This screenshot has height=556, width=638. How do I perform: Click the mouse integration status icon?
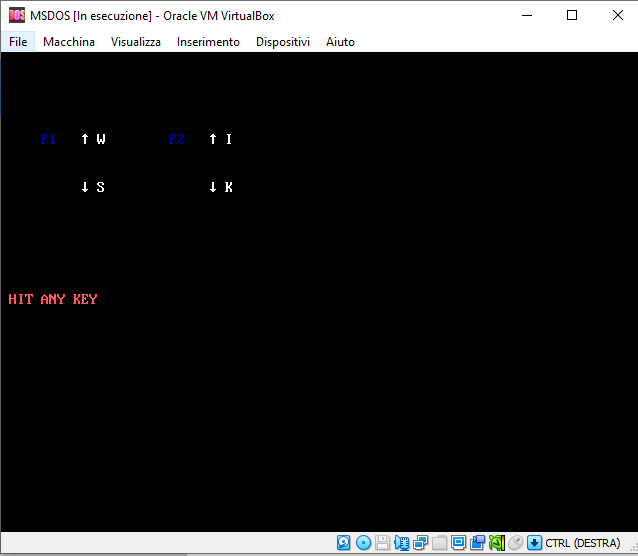pyautogui.click(x=515, y=543)
